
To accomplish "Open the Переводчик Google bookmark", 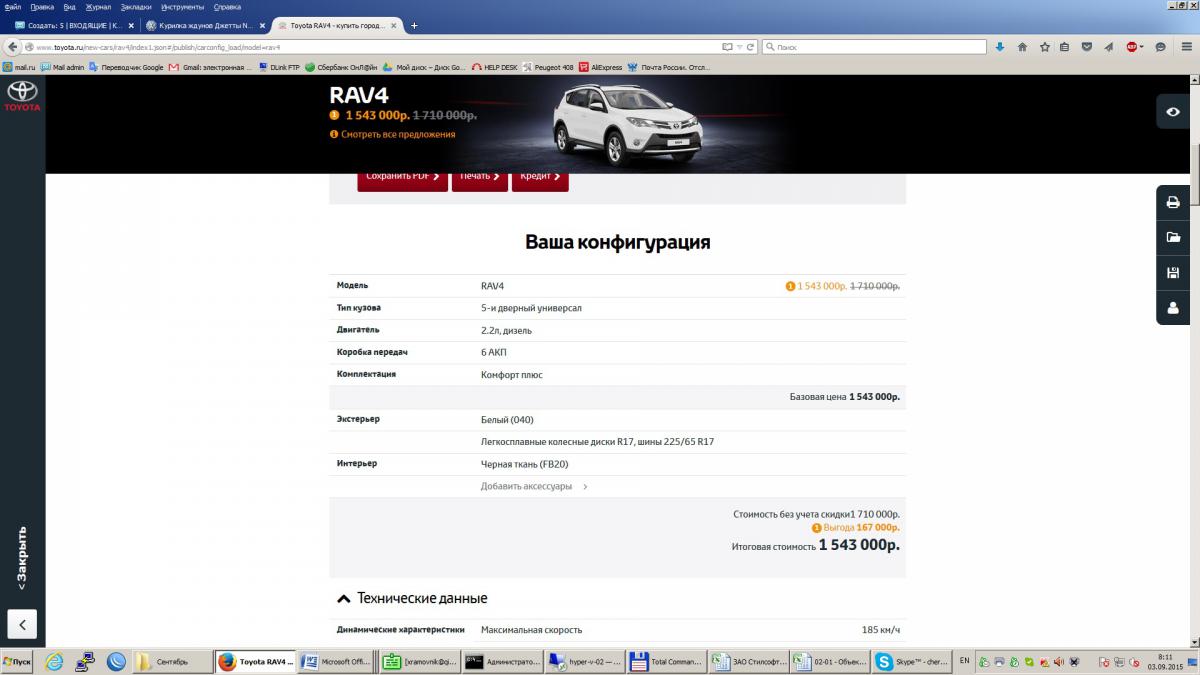I will [x=126, y=67].
